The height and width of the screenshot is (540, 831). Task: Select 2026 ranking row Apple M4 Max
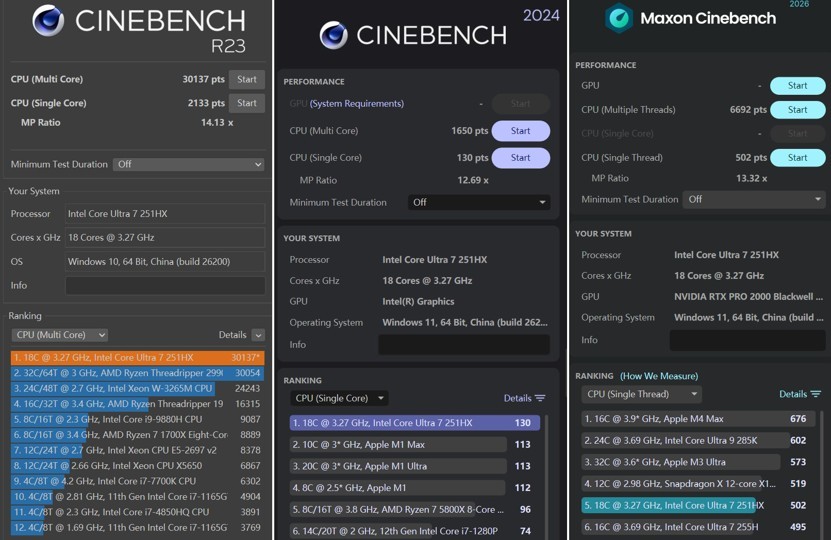tap(698, 419)
